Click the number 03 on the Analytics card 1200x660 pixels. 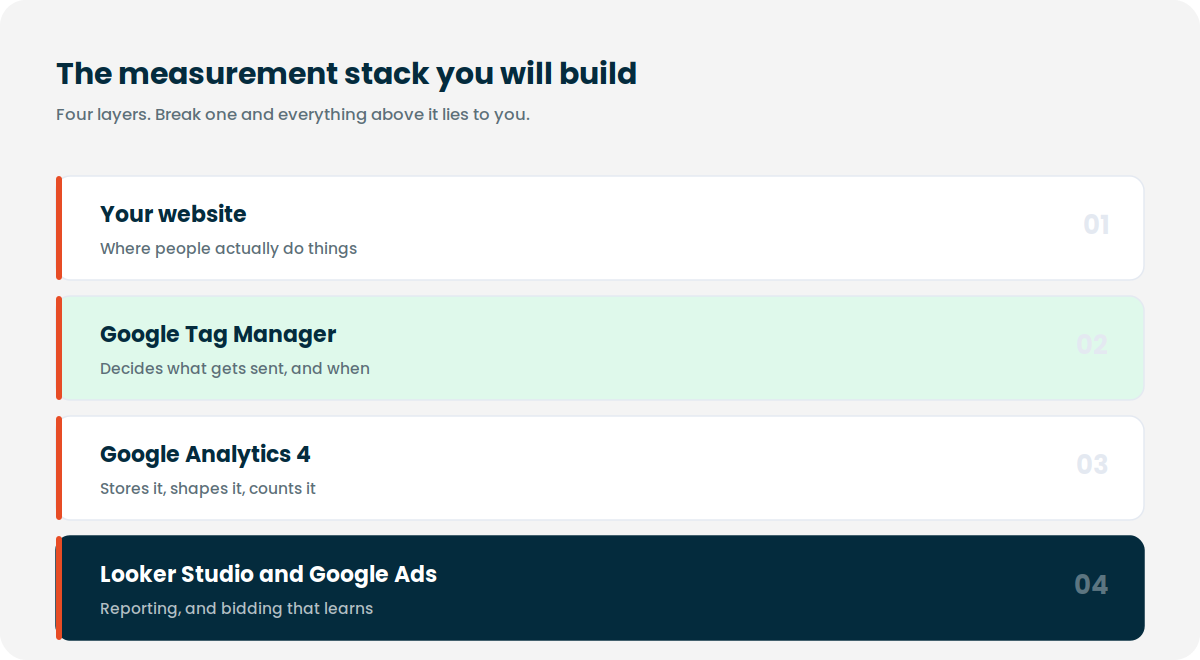(1092, 464)
